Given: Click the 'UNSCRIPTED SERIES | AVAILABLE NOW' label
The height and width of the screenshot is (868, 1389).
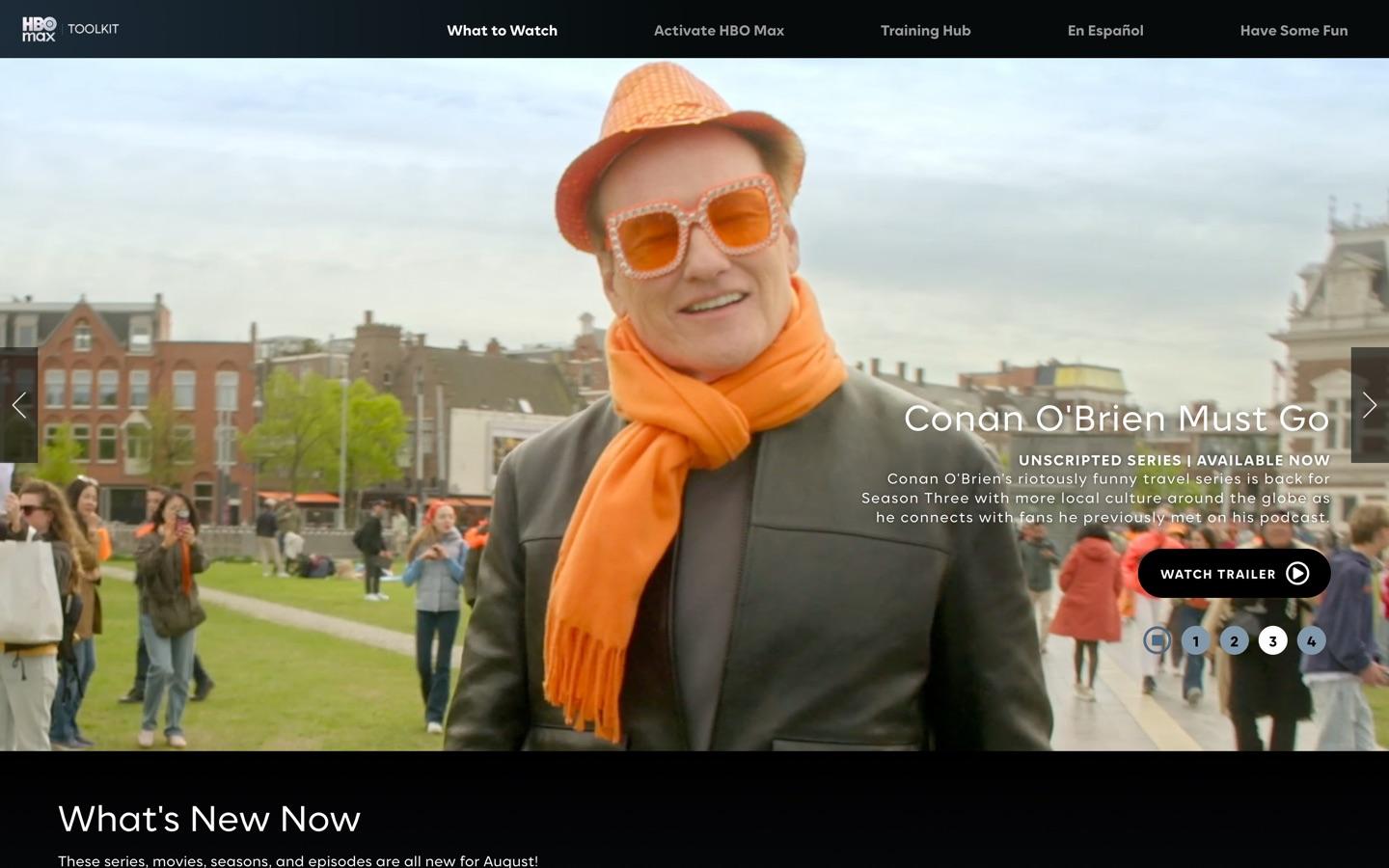Looking at the screenshot, I should point(1174,460).
